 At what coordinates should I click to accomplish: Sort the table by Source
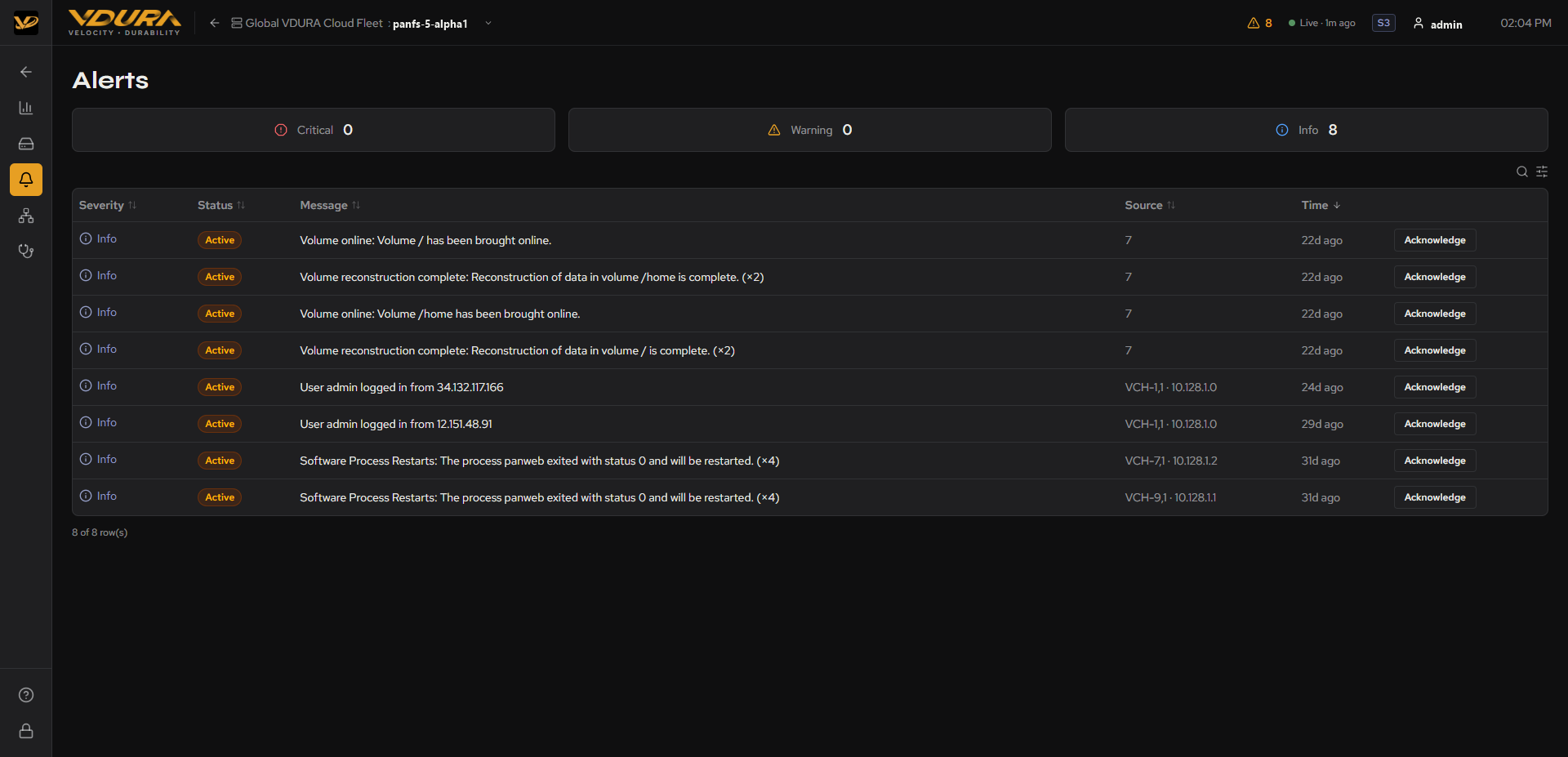click(x=1150, y=205)
